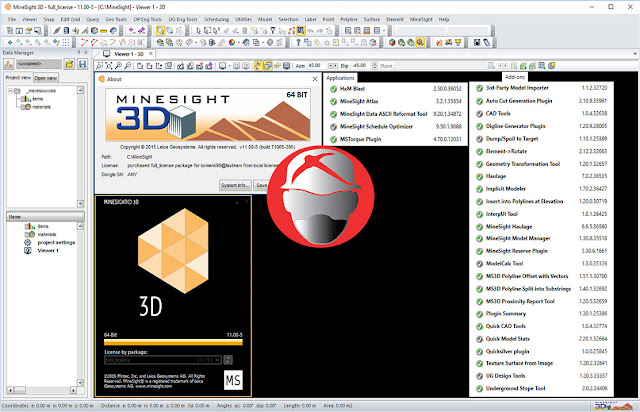Click the Plane input field

[x=440, y=66]
